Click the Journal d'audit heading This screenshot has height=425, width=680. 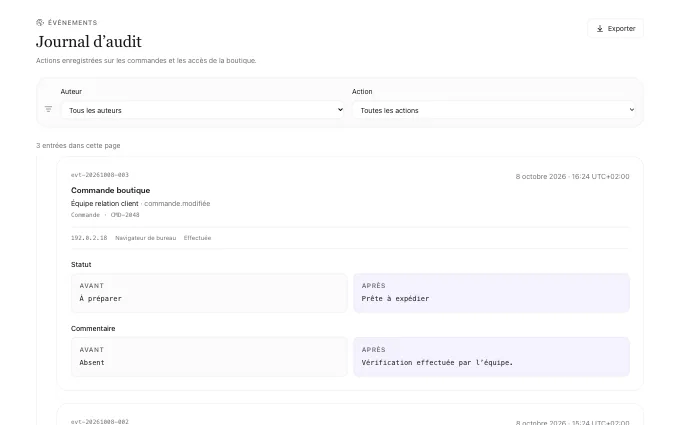[89, 42]
